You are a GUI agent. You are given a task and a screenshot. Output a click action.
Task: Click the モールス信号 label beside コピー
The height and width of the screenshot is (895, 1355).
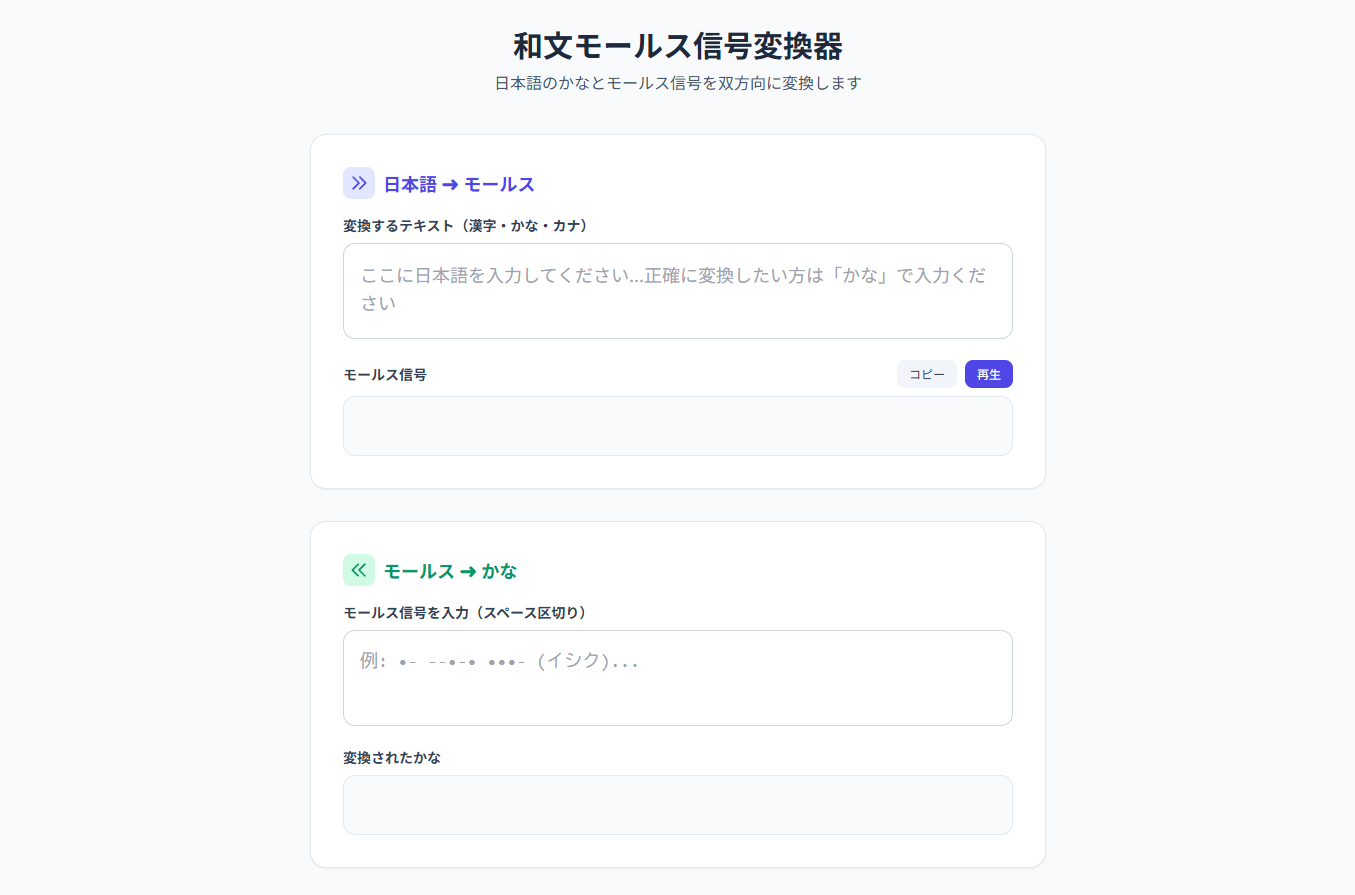385,375
